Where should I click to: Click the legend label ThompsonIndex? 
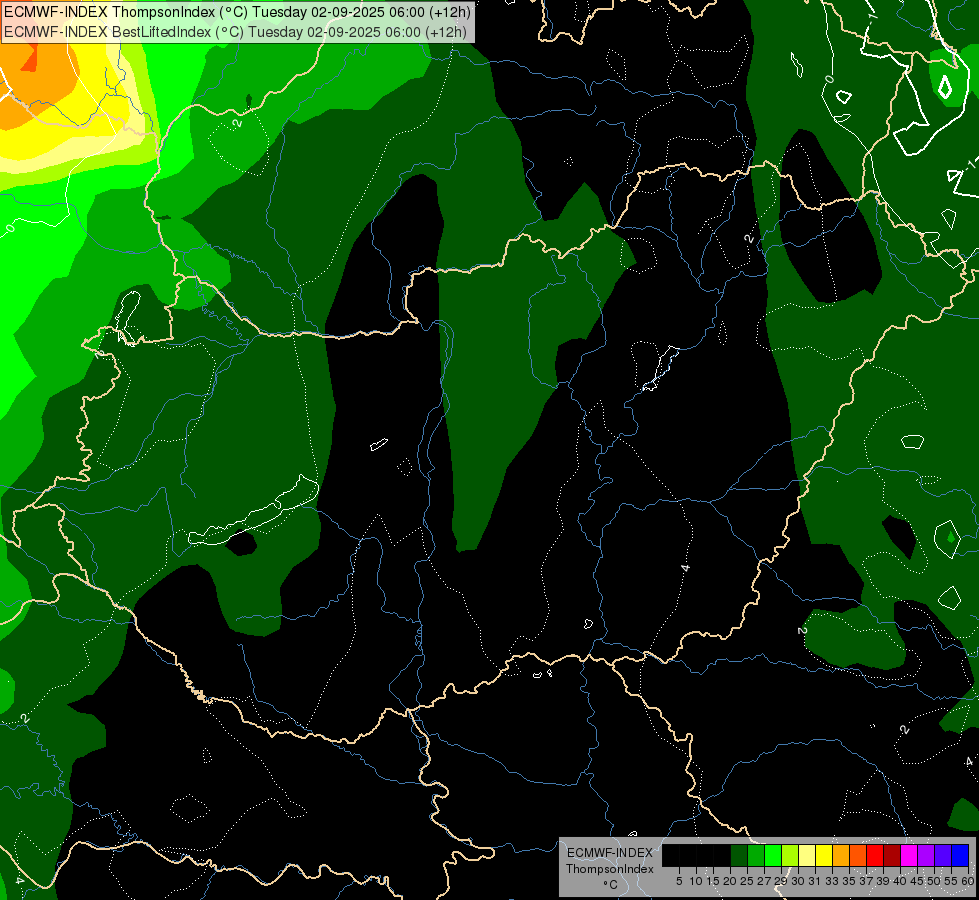coord(609,869)
